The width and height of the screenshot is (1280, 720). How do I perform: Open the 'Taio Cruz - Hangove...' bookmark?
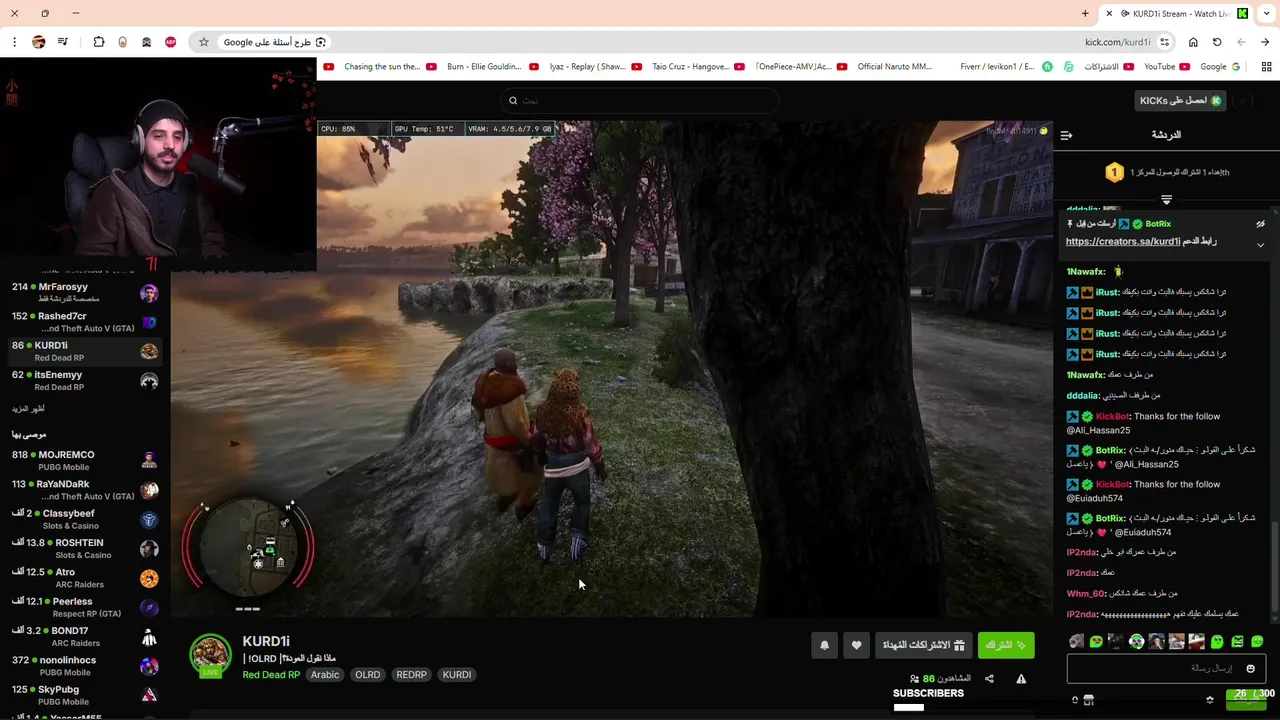(x=682, y=67)
